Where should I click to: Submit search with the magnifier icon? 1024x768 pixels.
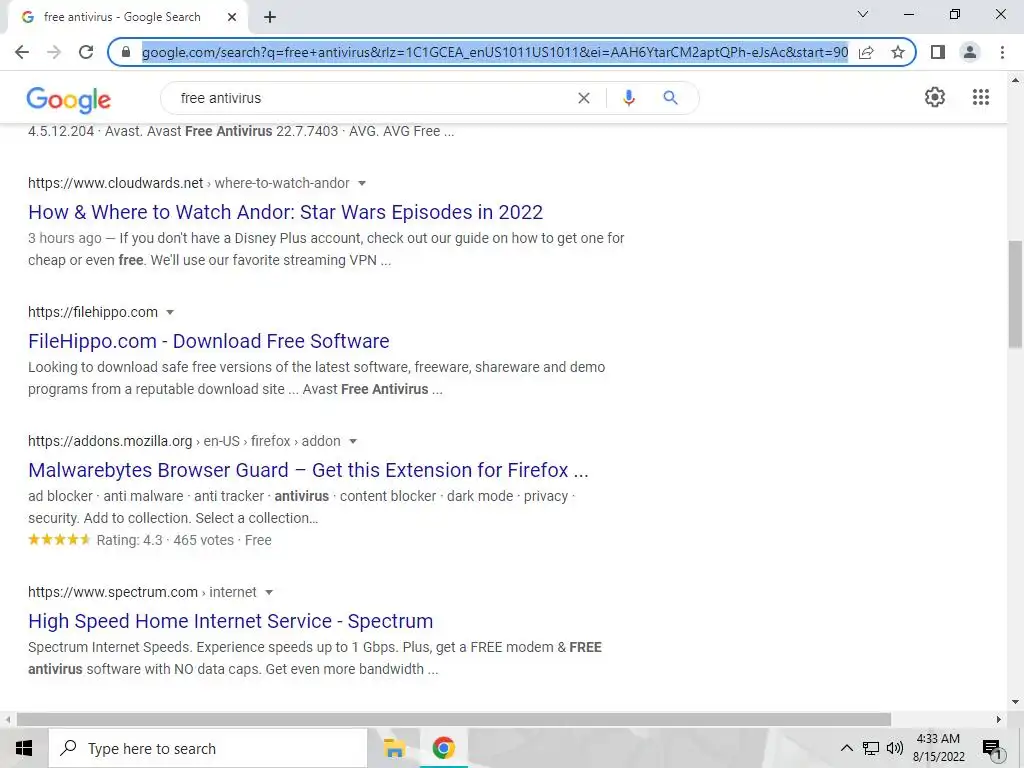pyautogui.click(x=670, y=98)
